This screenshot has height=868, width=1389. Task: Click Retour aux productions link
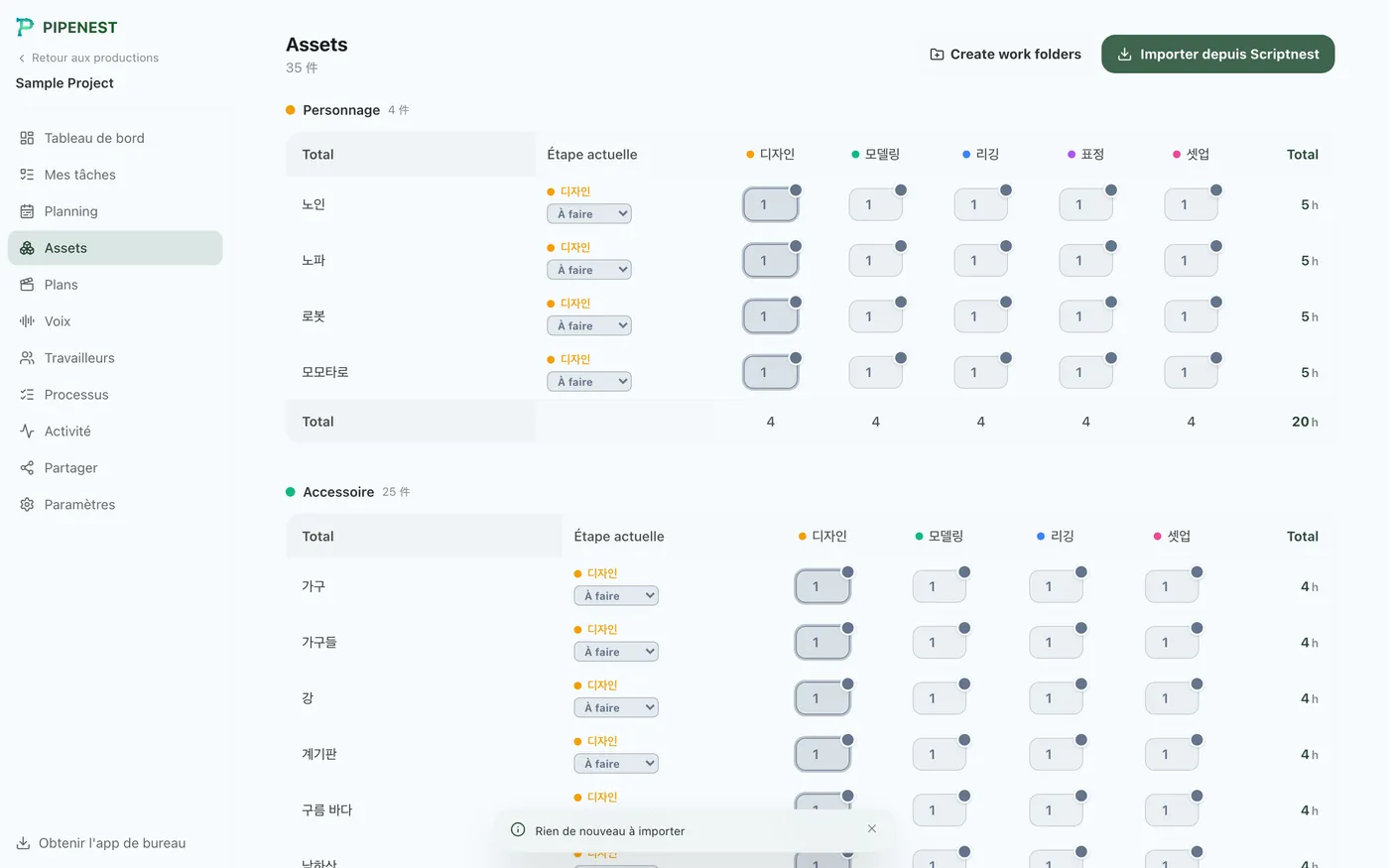pyautogui.click(x=88, y=58)
